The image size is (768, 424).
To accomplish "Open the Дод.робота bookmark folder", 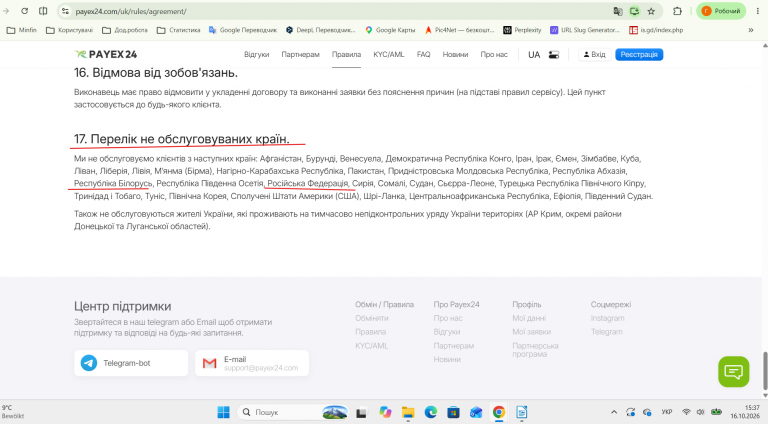I will pos(125,30).
